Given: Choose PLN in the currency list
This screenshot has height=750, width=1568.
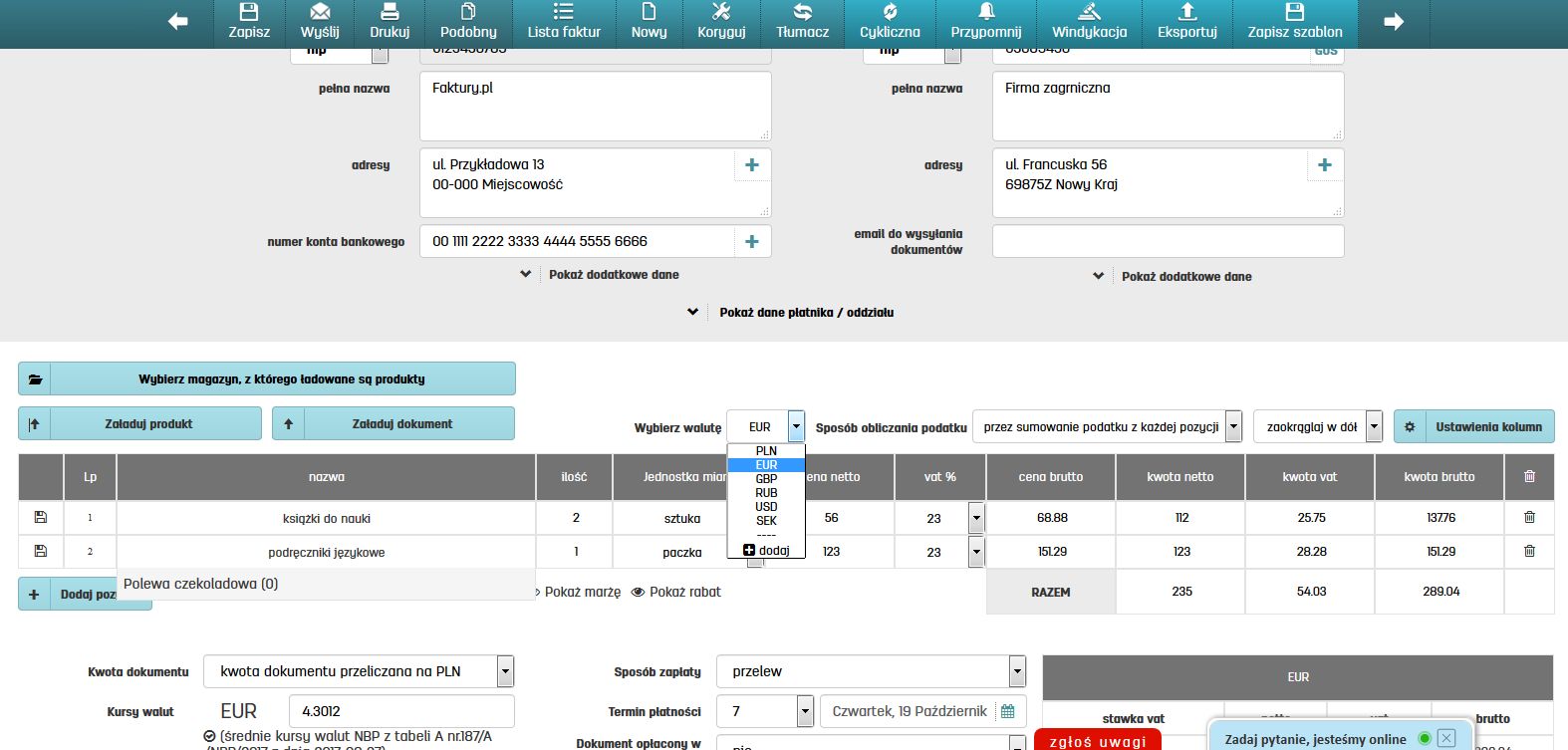Looking at the screenshot, I should pos(766,451).
